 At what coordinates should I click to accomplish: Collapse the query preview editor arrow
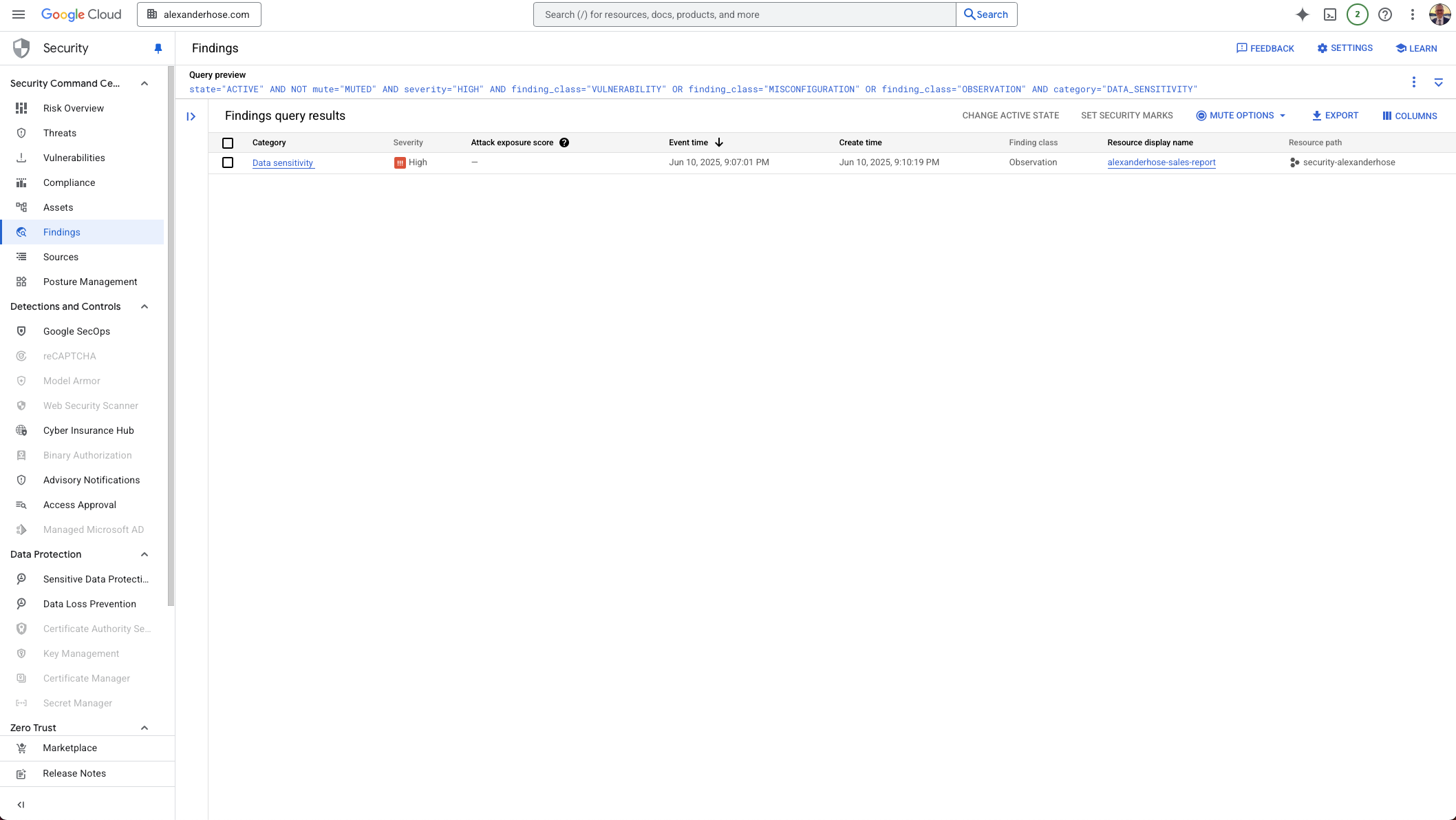click(x=1438, y=82)
